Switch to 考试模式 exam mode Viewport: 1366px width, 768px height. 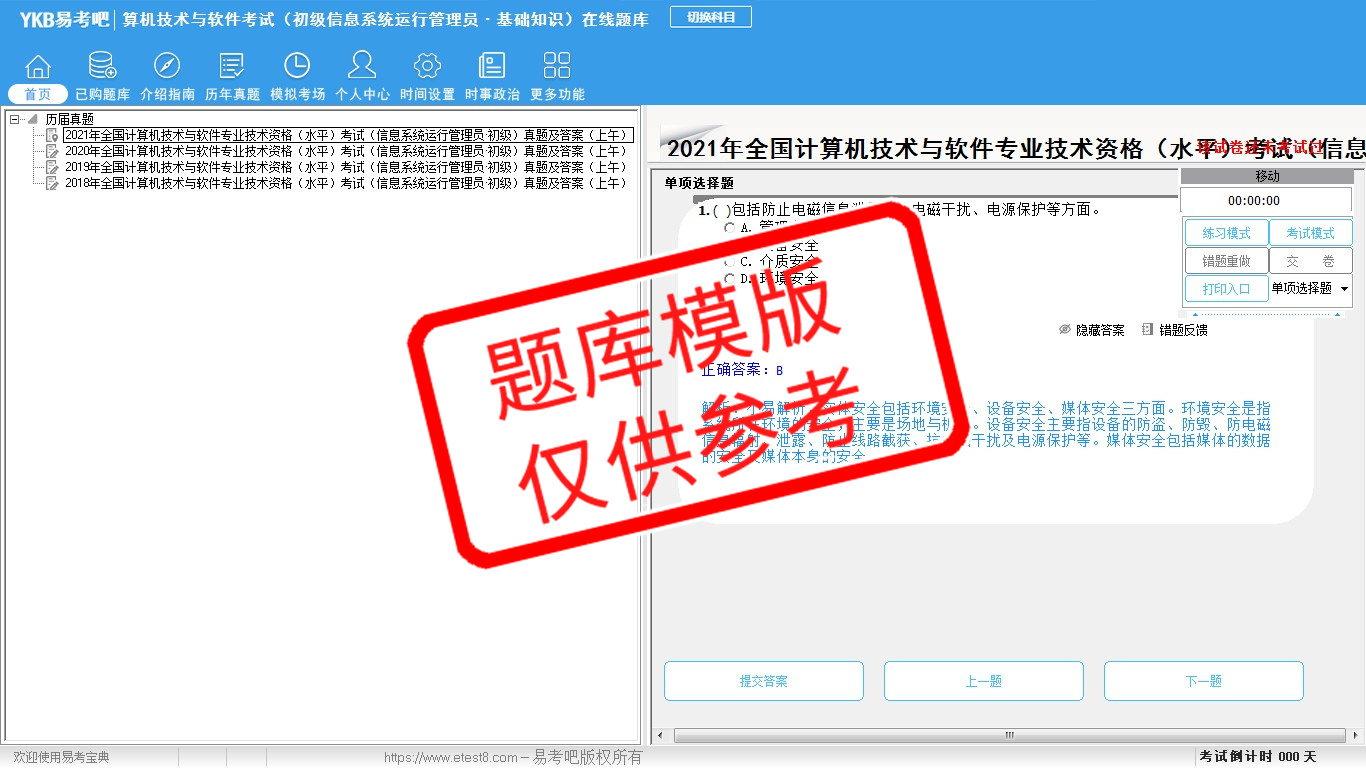coord(1310,233)
